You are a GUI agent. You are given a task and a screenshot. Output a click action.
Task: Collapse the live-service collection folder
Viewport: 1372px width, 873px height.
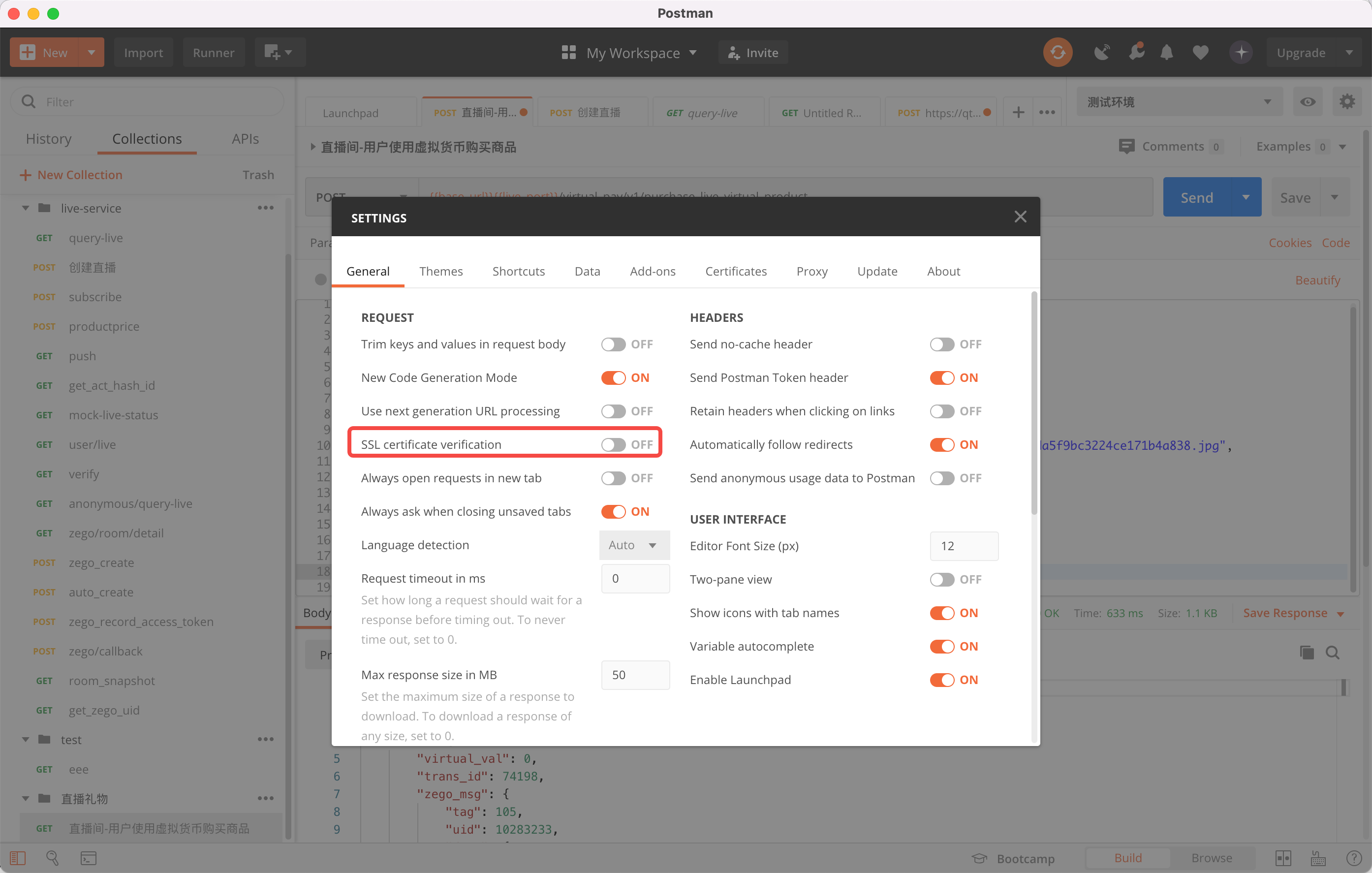(x=26, y=208)
